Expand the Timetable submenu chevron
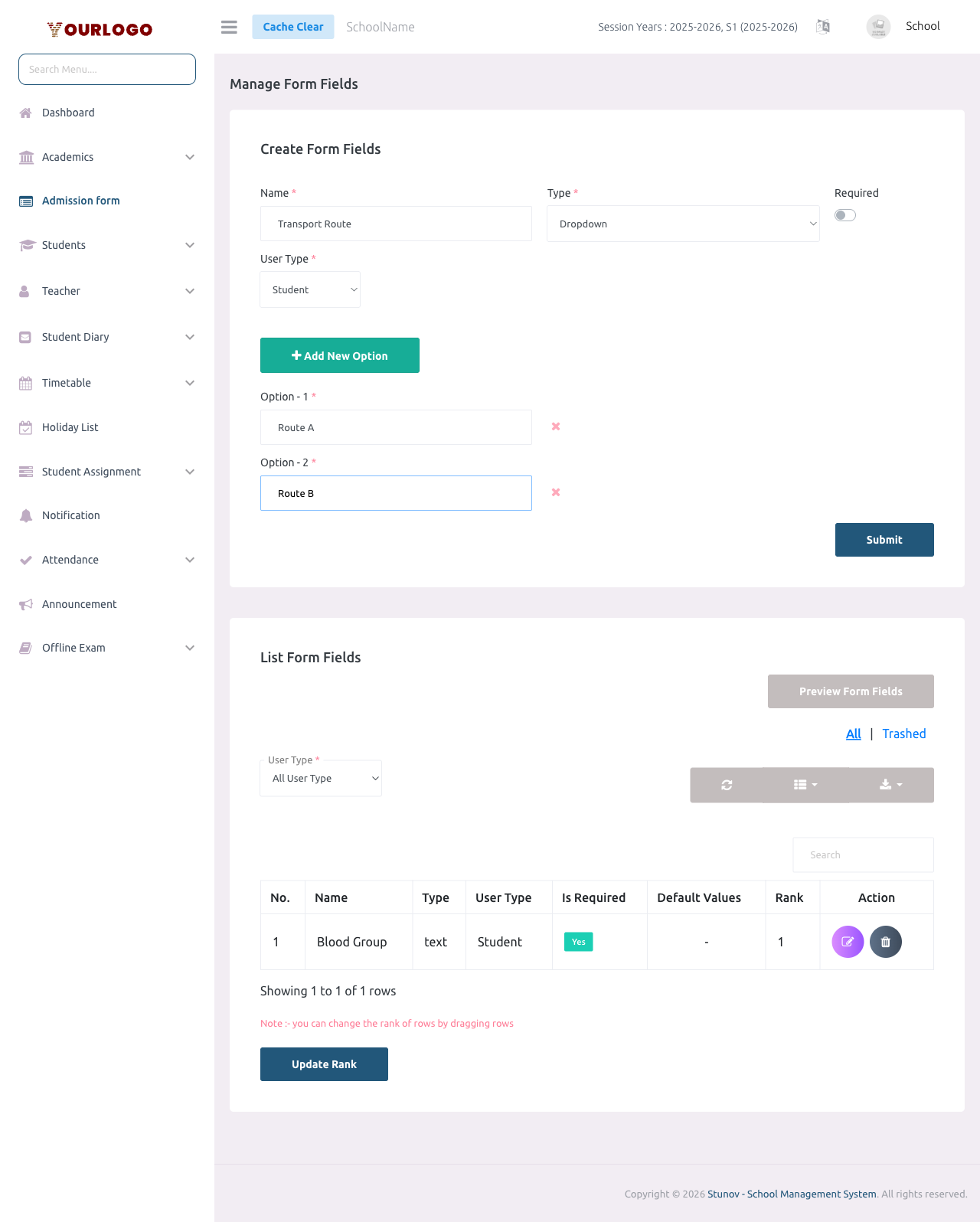Viewport: 980px width, 1222px height. [190, 383]
